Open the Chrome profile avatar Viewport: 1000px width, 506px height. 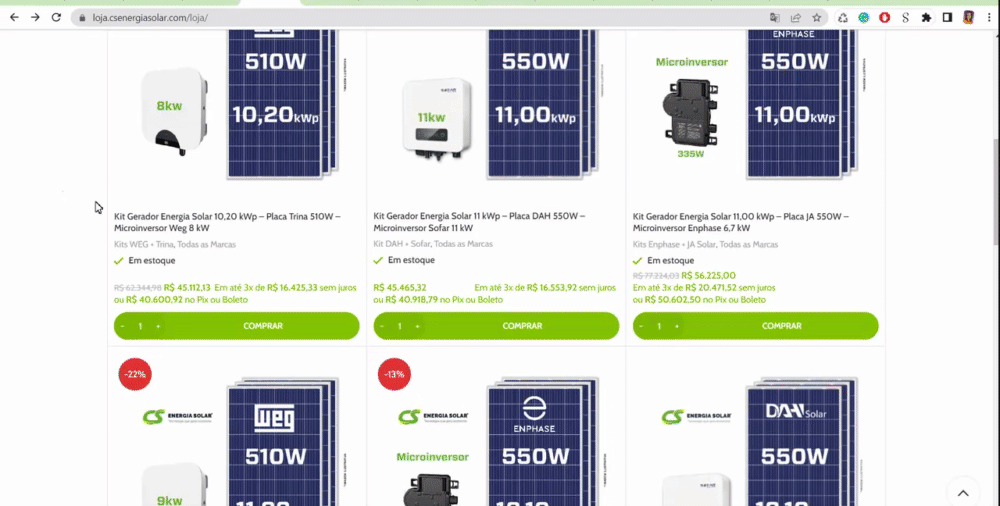tap(968, 18)
